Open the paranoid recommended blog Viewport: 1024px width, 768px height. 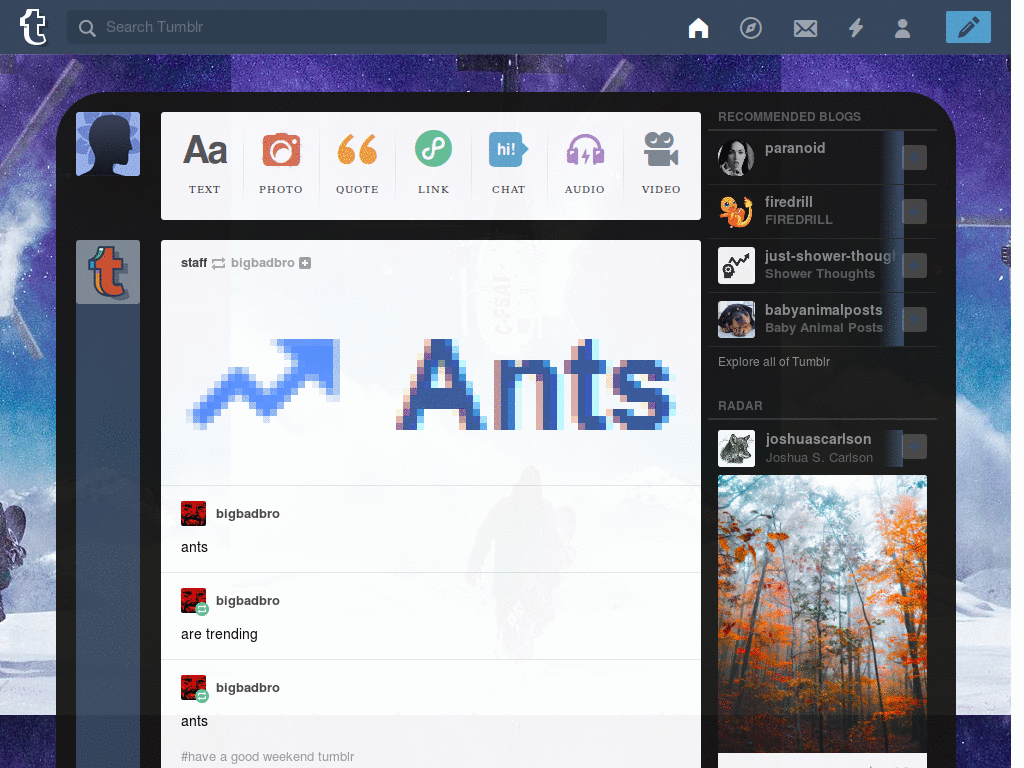coord(795,148)
